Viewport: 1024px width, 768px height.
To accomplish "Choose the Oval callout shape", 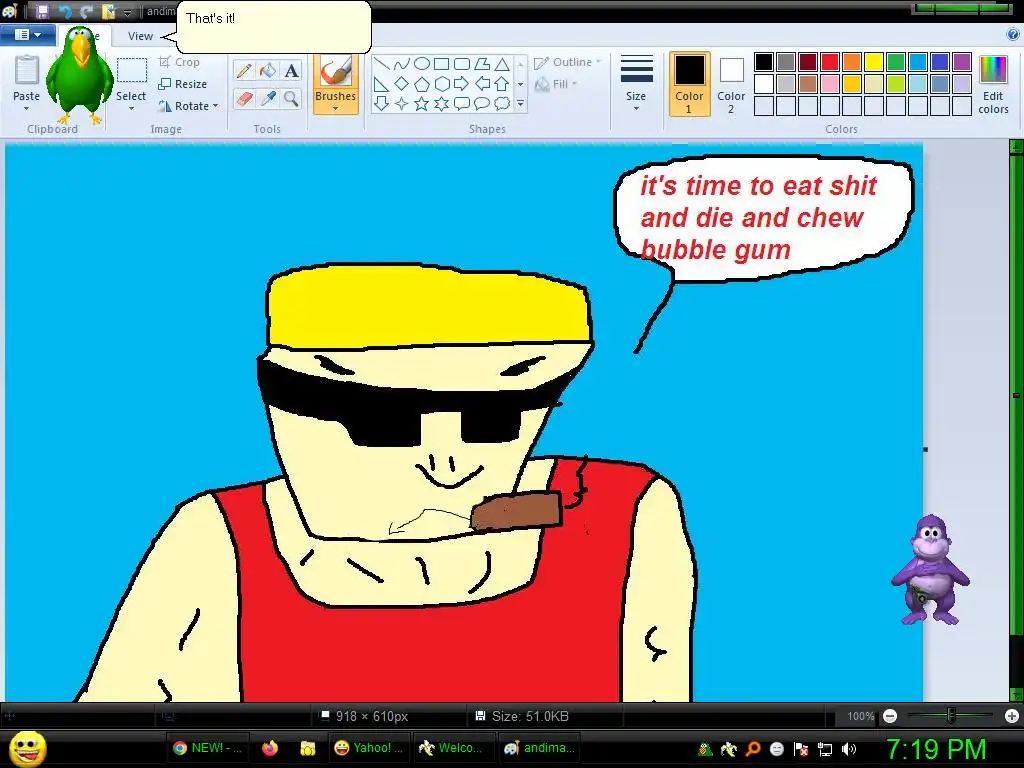I will [x=482, y=103].
